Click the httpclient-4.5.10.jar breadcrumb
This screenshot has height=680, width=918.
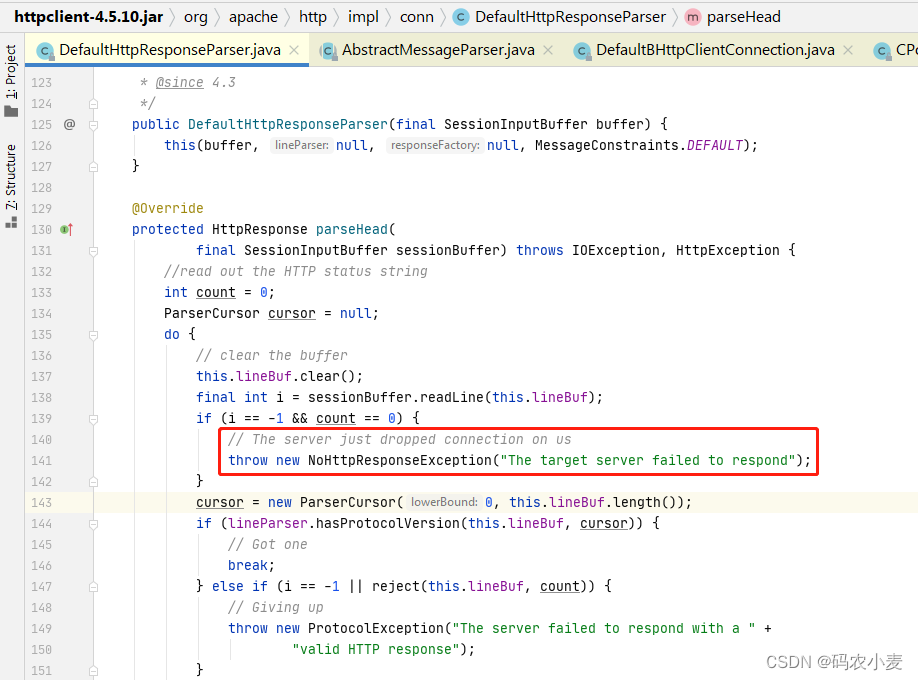pos(88,17)
